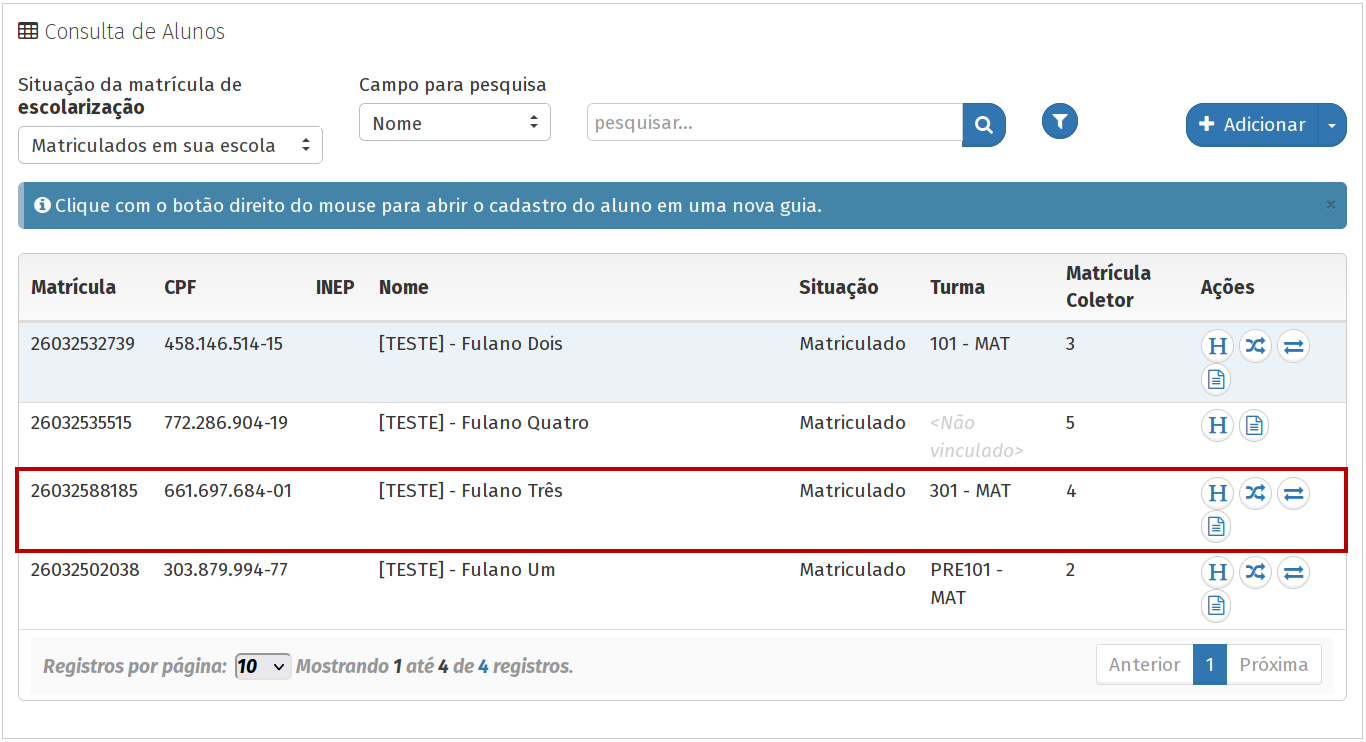Image resolution: width=1366 pixels, height=742 pixels.
Task: Click shuffle icon for Fulano Um
Action: [1255, 572]
